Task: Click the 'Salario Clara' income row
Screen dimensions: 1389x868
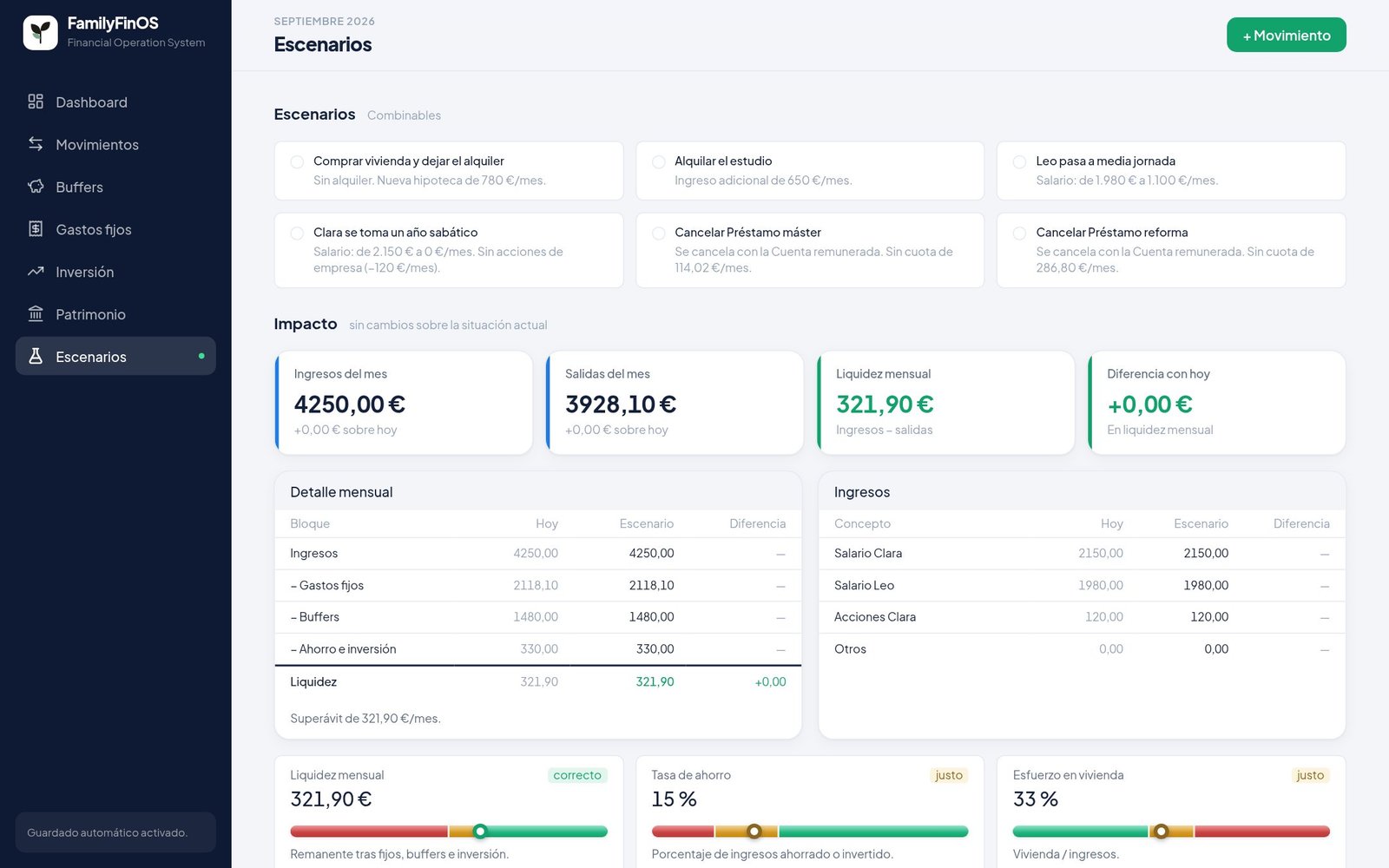Action: 1082,553
